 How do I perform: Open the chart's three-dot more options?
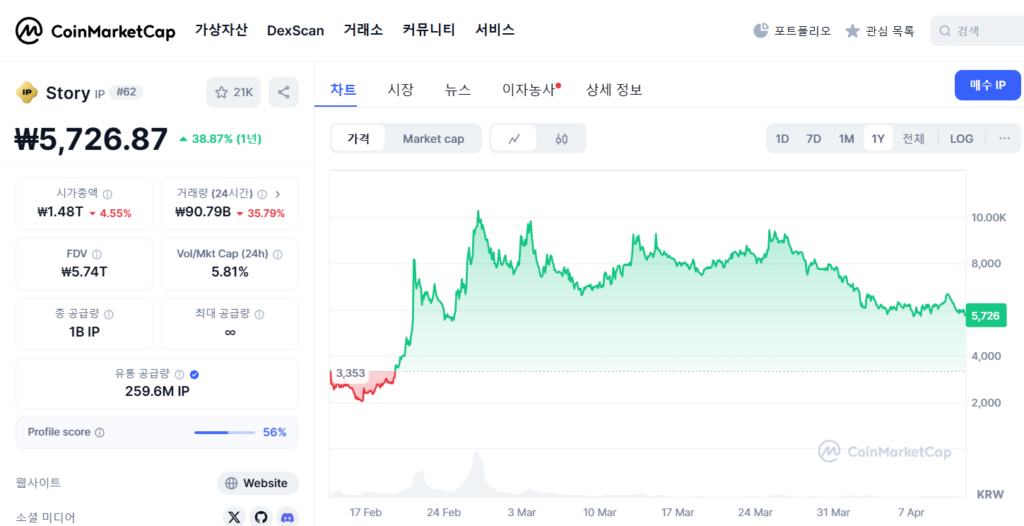coord(1004,139)
